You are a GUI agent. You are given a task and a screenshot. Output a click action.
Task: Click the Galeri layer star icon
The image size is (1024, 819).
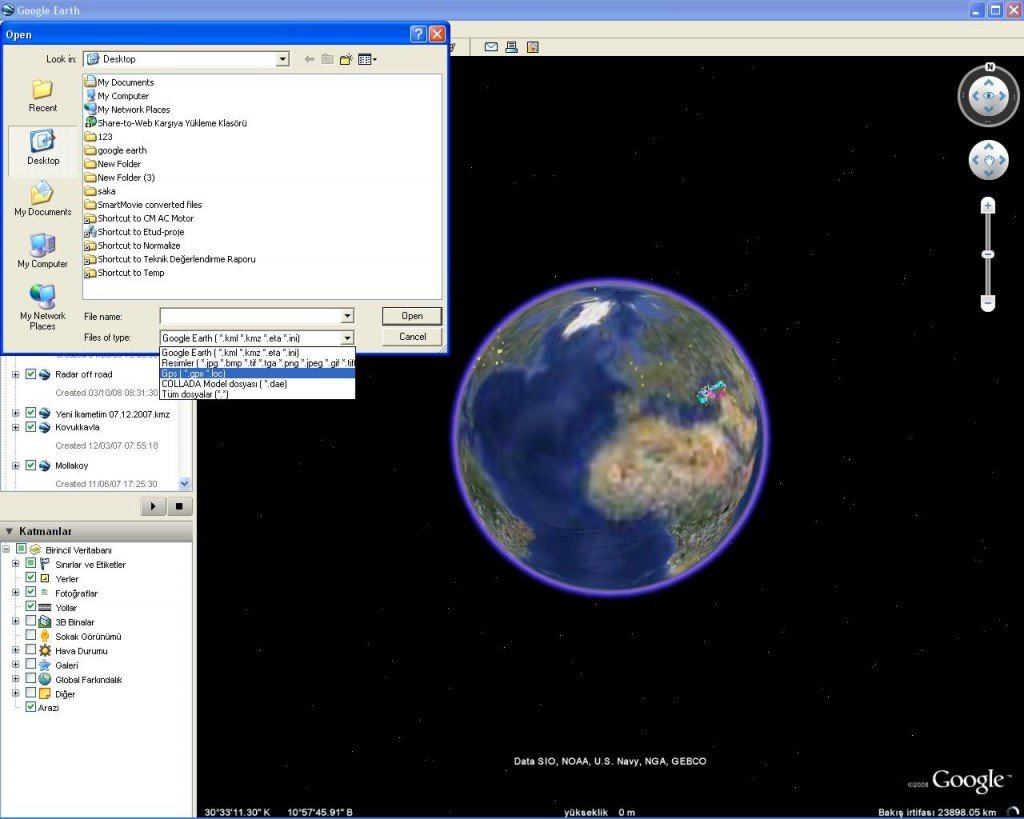point(44,665)
